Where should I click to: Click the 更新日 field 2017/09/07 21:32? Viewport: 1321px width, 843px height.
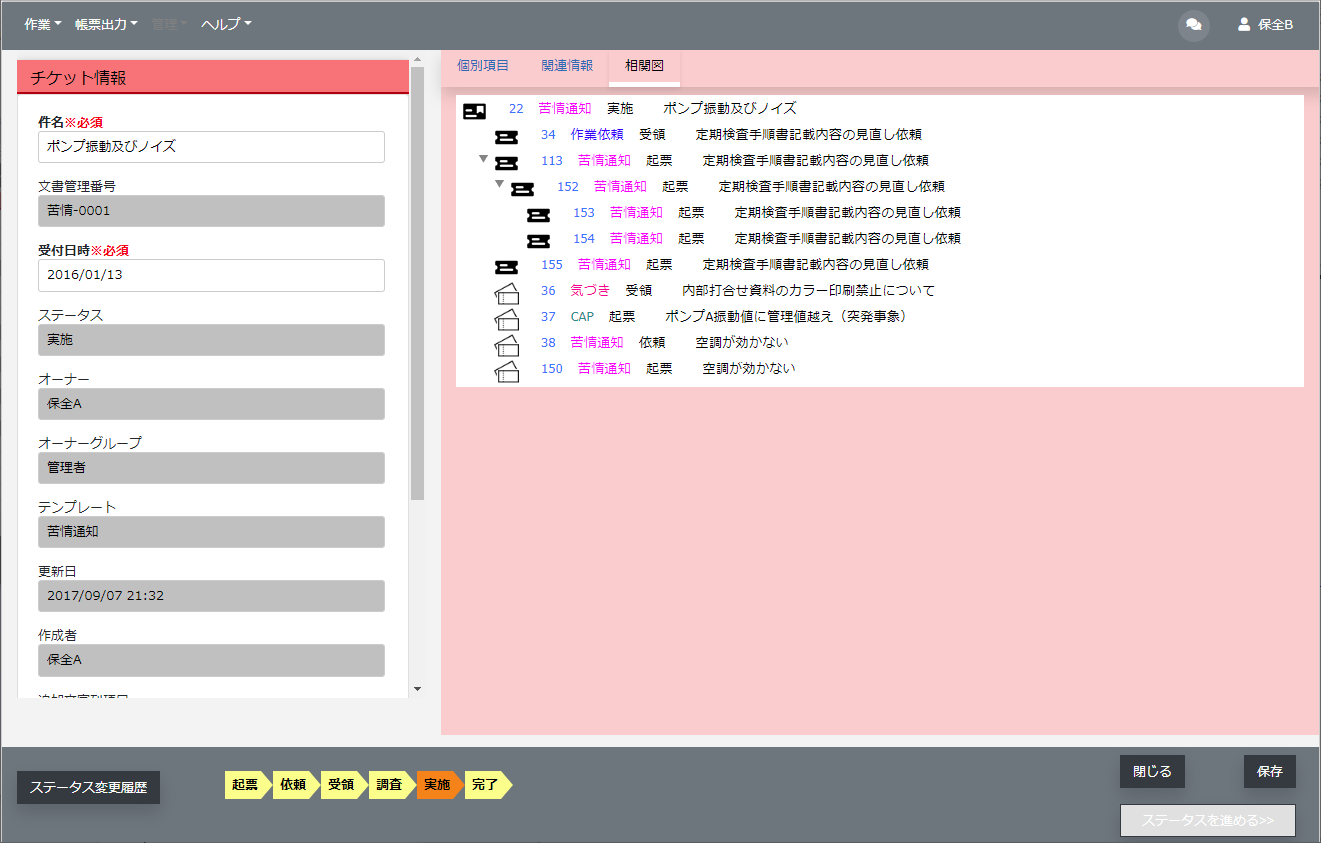point(211,595)
